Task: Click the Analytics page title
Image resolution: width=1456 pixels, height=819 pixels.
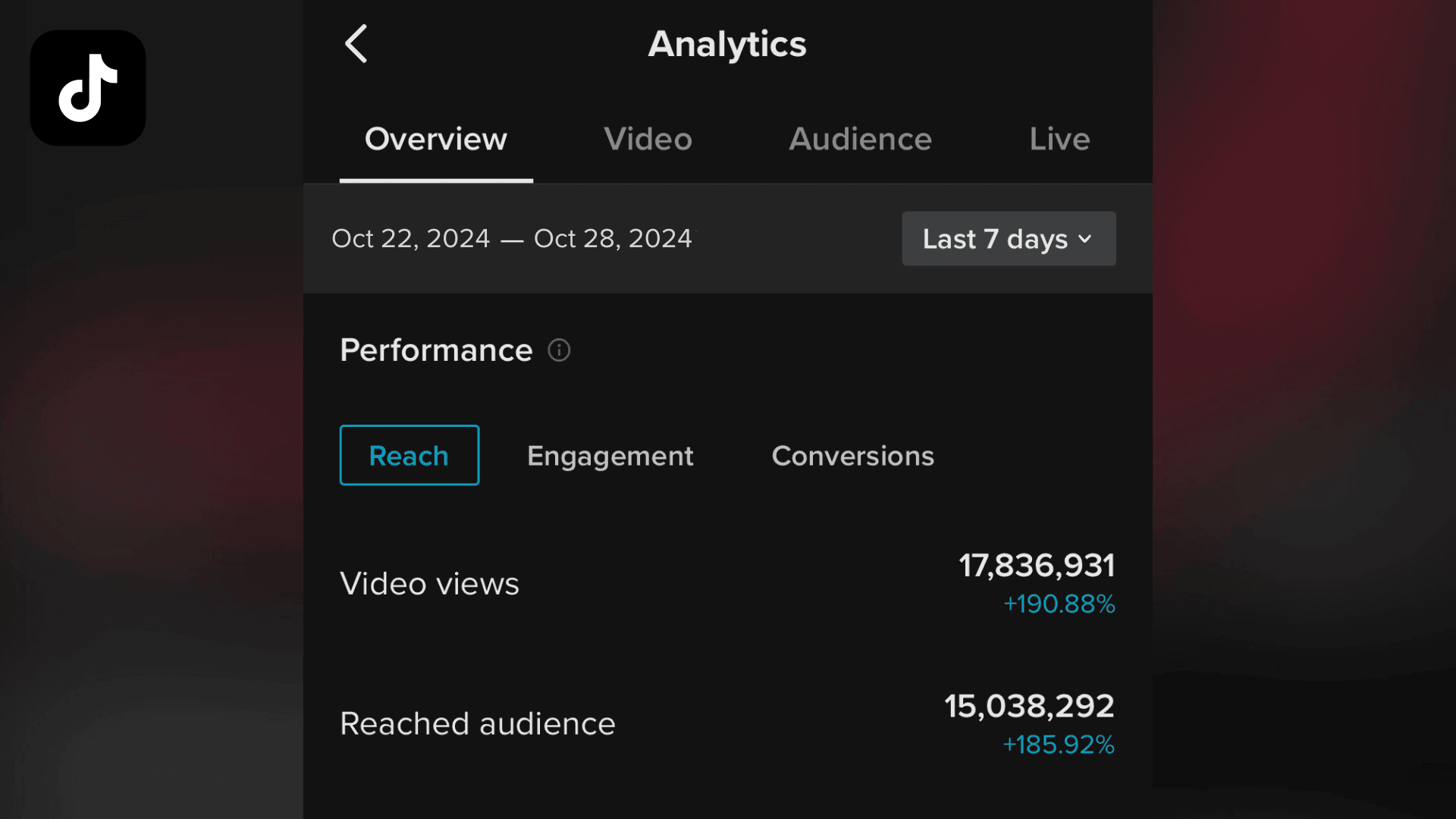Action: [x=726, y=44]
